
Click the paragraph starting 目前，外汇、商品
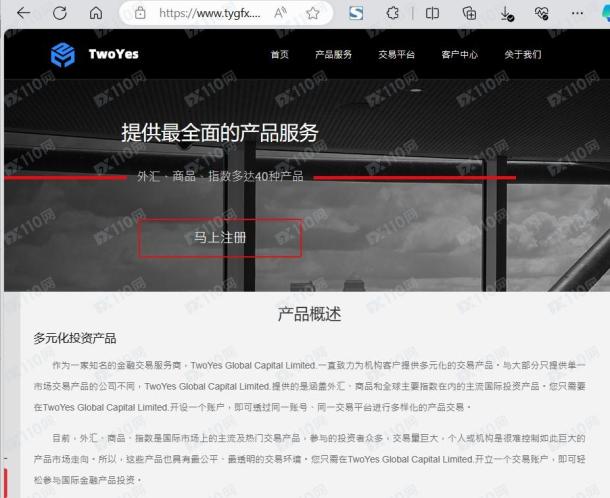pyautogui.click(x=309, y=459)
